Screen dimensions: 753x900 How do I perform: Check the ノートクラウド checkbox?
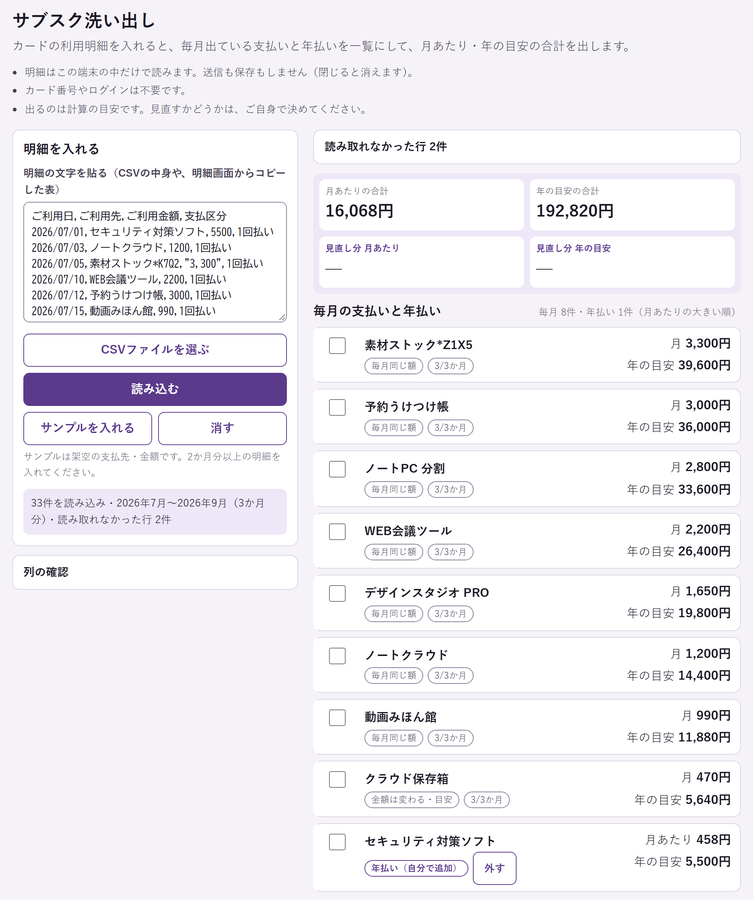tap(337, 655)
